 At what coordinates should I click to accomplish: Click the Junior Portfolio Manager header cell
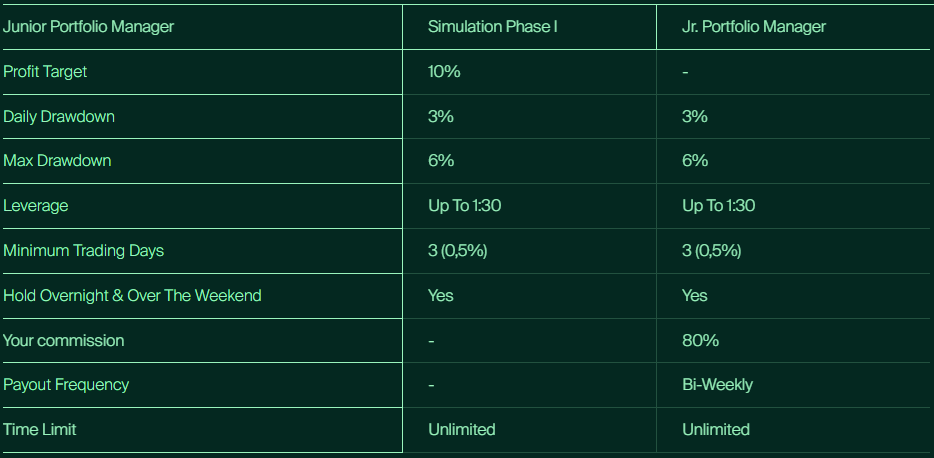click(x=88, y=27)
